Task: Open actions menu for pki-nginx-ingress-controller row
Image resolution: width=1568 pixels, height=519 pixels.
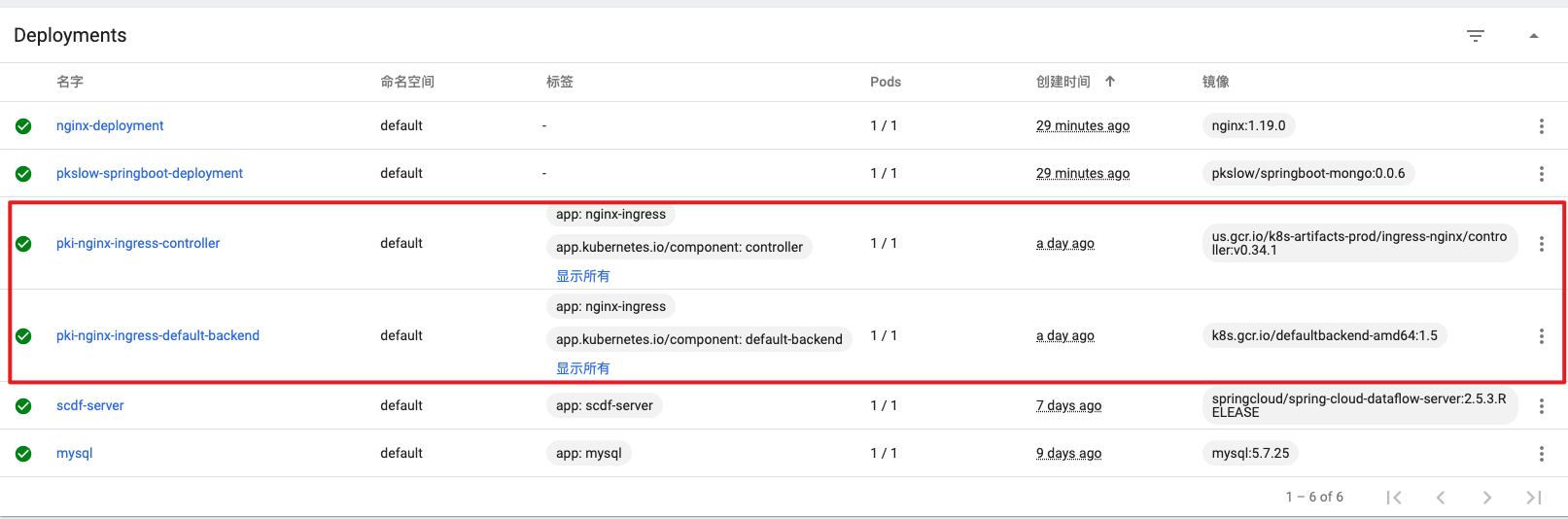Action: (x=1541, y=244)
